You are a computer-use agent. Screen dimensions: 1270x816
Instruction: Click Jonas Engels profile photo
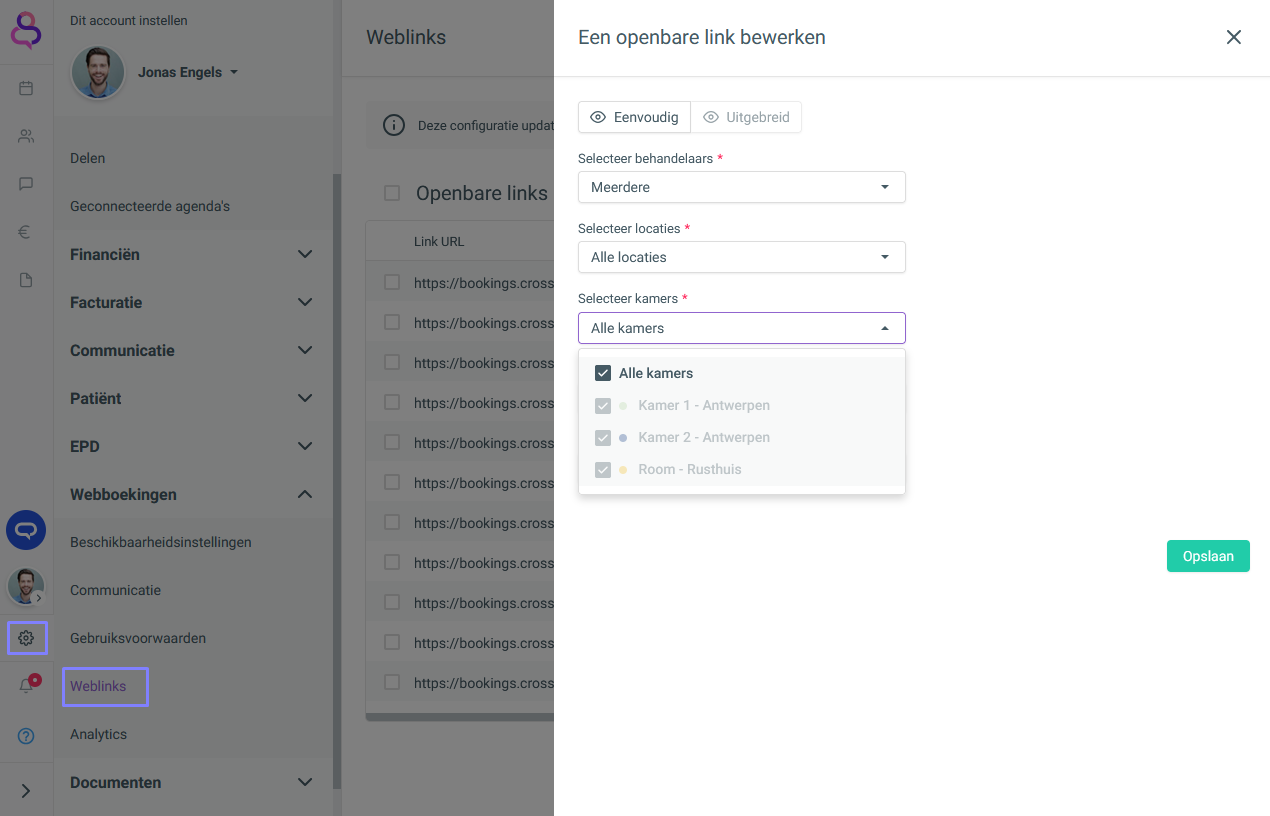tap(98, 72)
